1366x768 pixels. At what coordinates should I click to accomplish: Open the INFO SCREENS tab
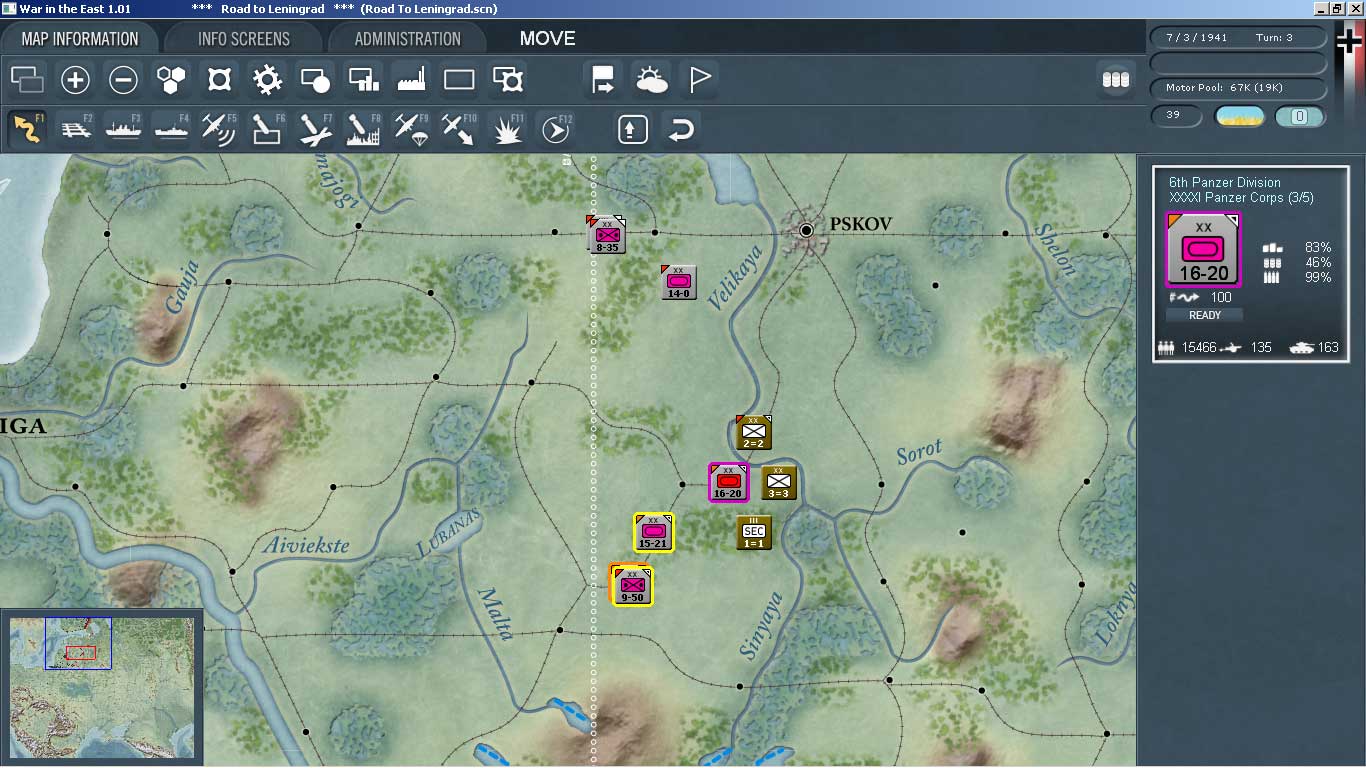click(244, 39)
